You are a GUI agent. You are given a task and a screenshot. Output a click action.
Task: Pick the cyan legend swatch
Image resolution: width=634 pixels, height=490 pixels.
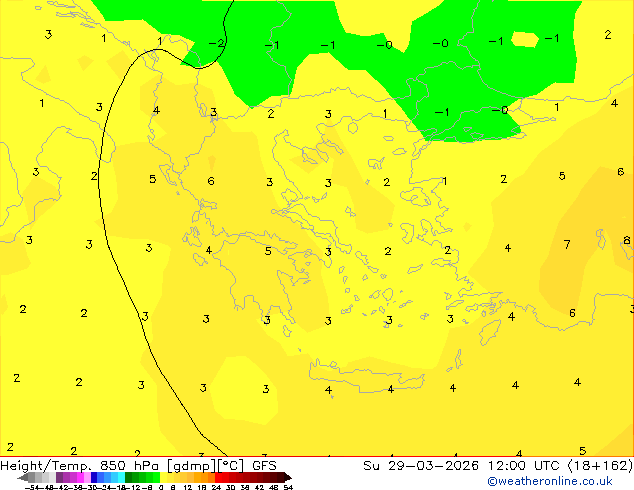121,477
